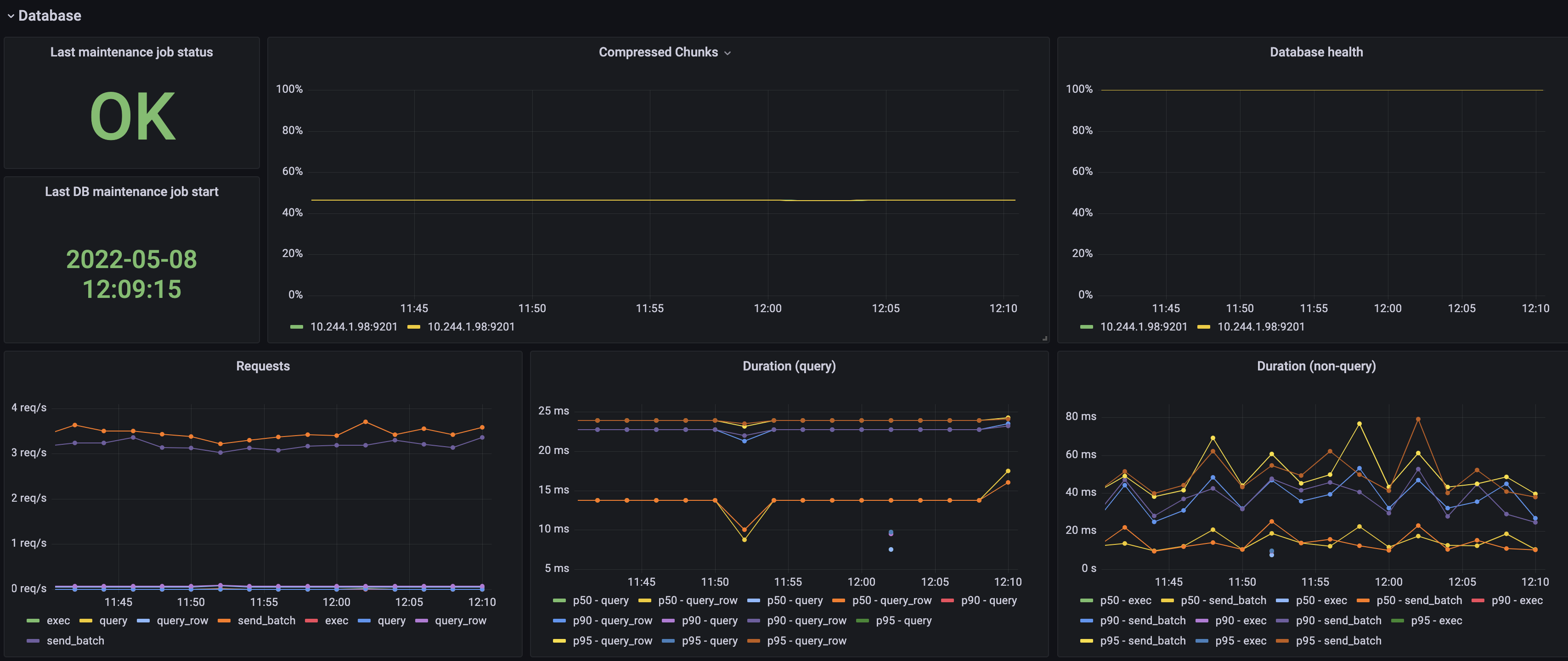
Task: Collapse the Database row chevron
Action: (x=11, y=17)
